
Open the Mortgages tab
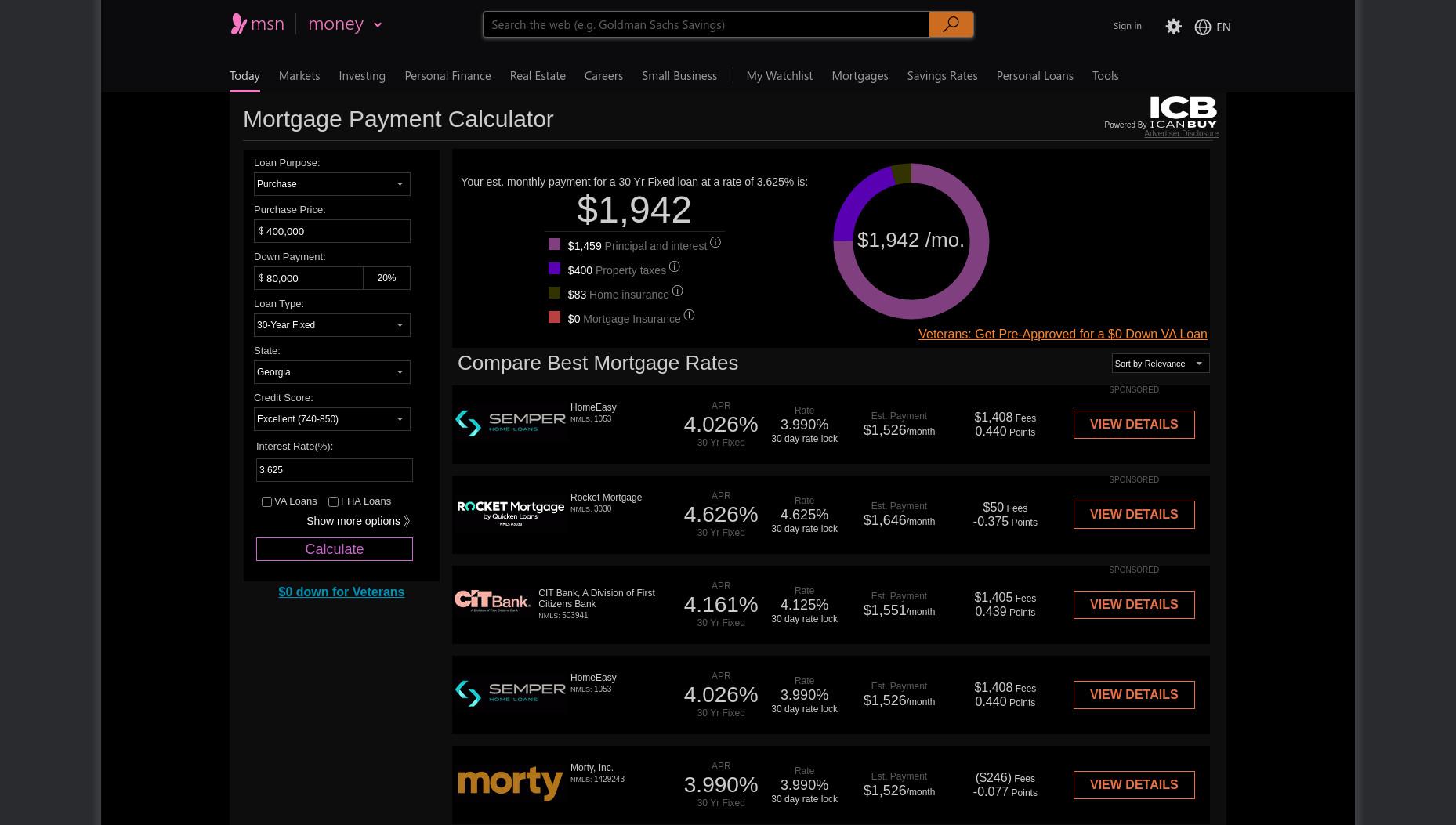pos(860,75)
